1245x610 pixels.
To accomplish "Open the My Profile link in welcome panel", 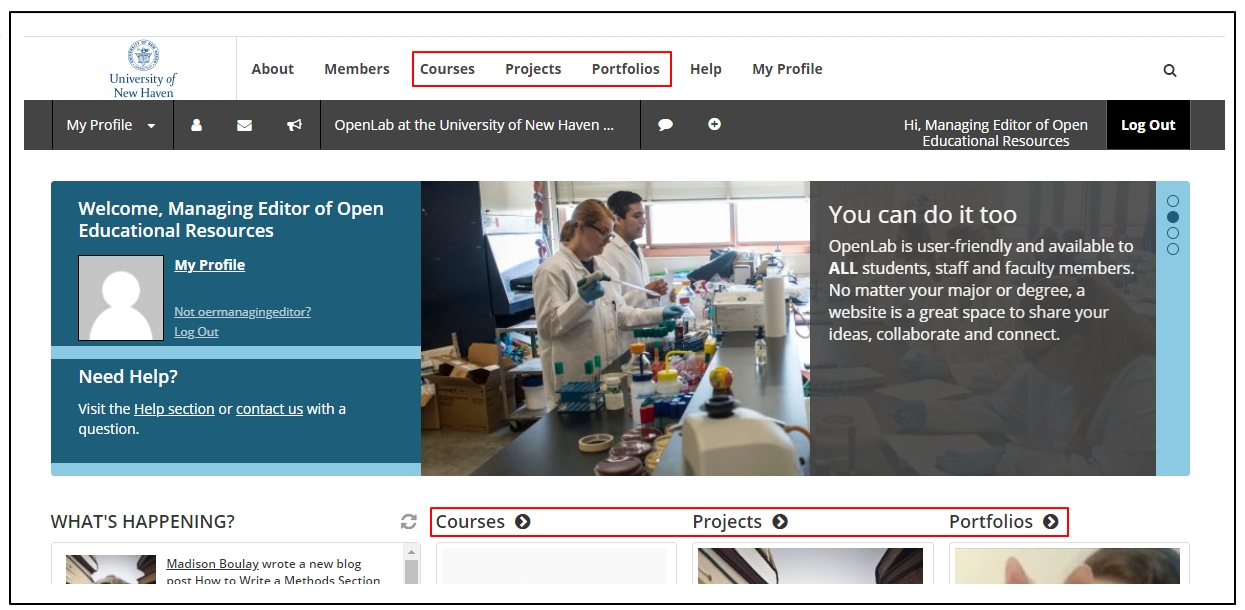I will coord(210,265).
